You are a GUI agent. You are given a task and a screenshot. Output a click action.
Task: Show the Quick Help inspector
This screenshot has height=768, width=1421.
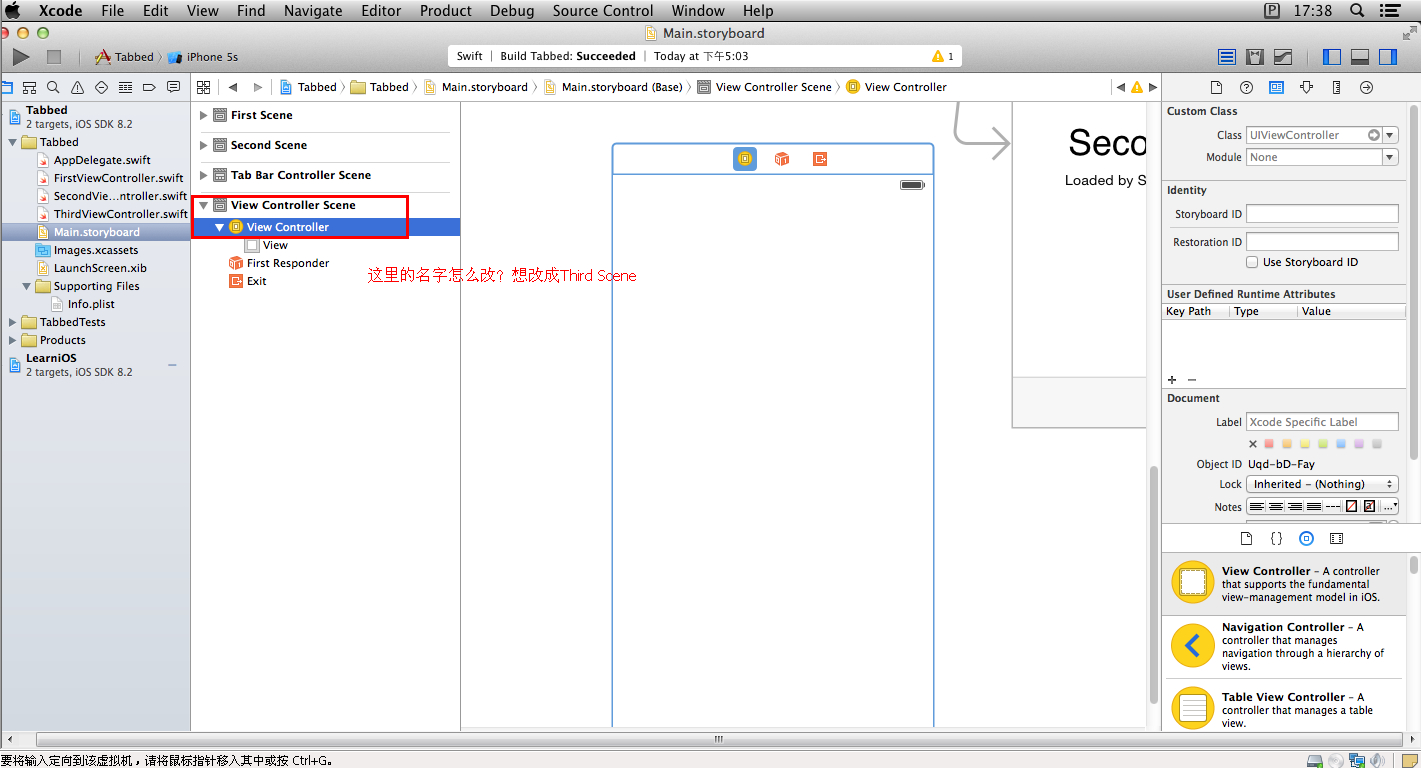point(1246,87)
